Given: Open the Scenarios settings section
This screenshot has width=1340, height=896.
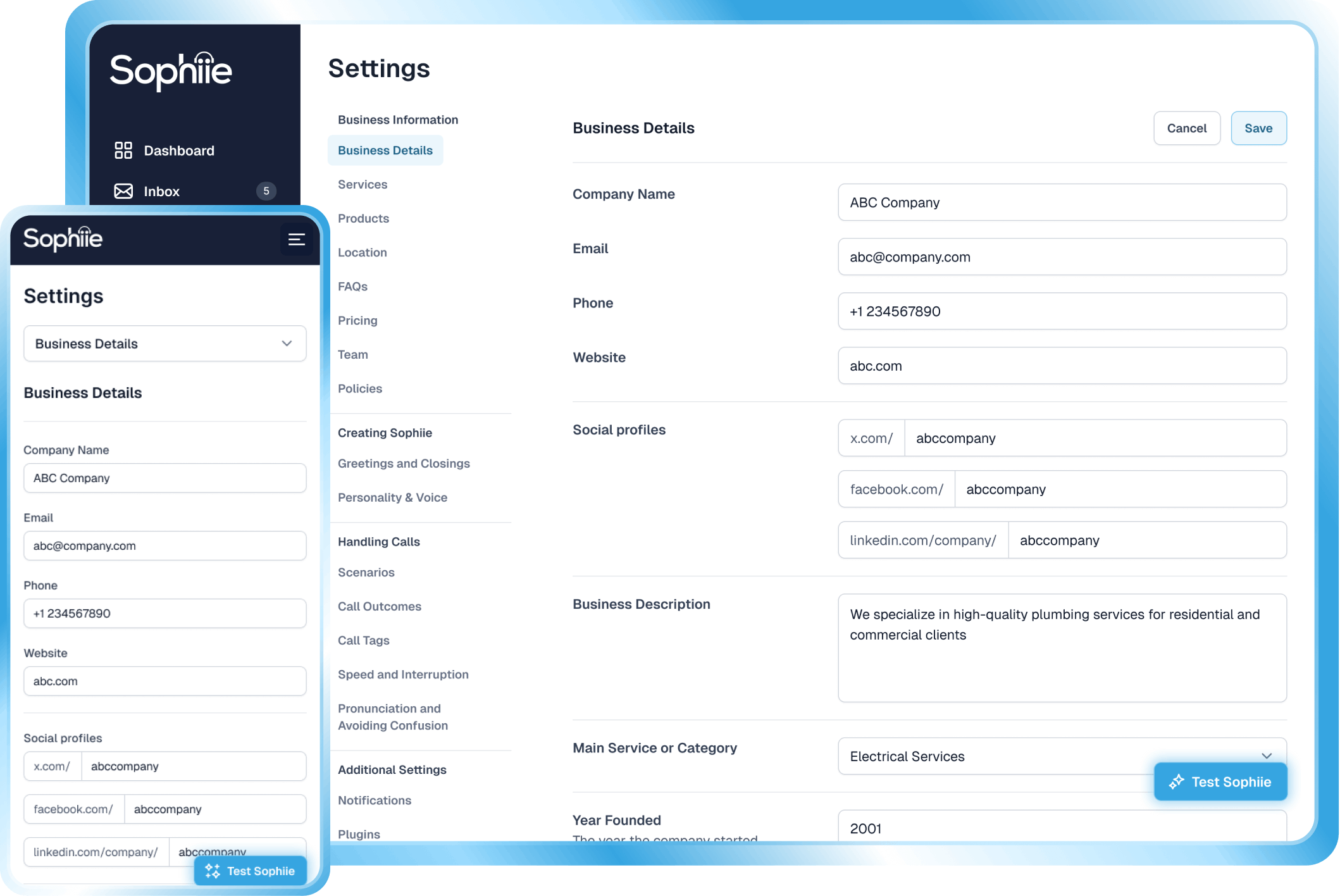Looking at the screenshot, I should point(366,573).
